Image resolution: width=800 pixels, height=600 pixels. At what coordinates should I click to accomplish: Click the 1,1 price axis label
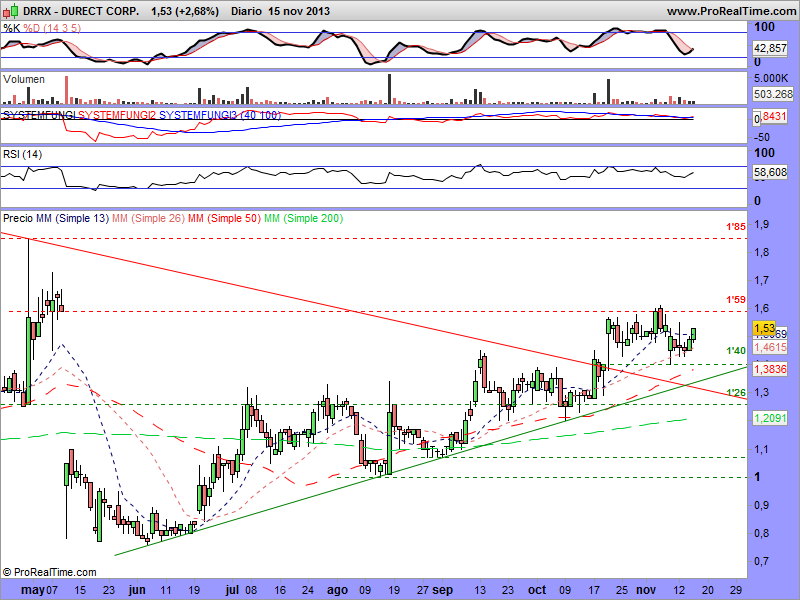coord(762,449)
